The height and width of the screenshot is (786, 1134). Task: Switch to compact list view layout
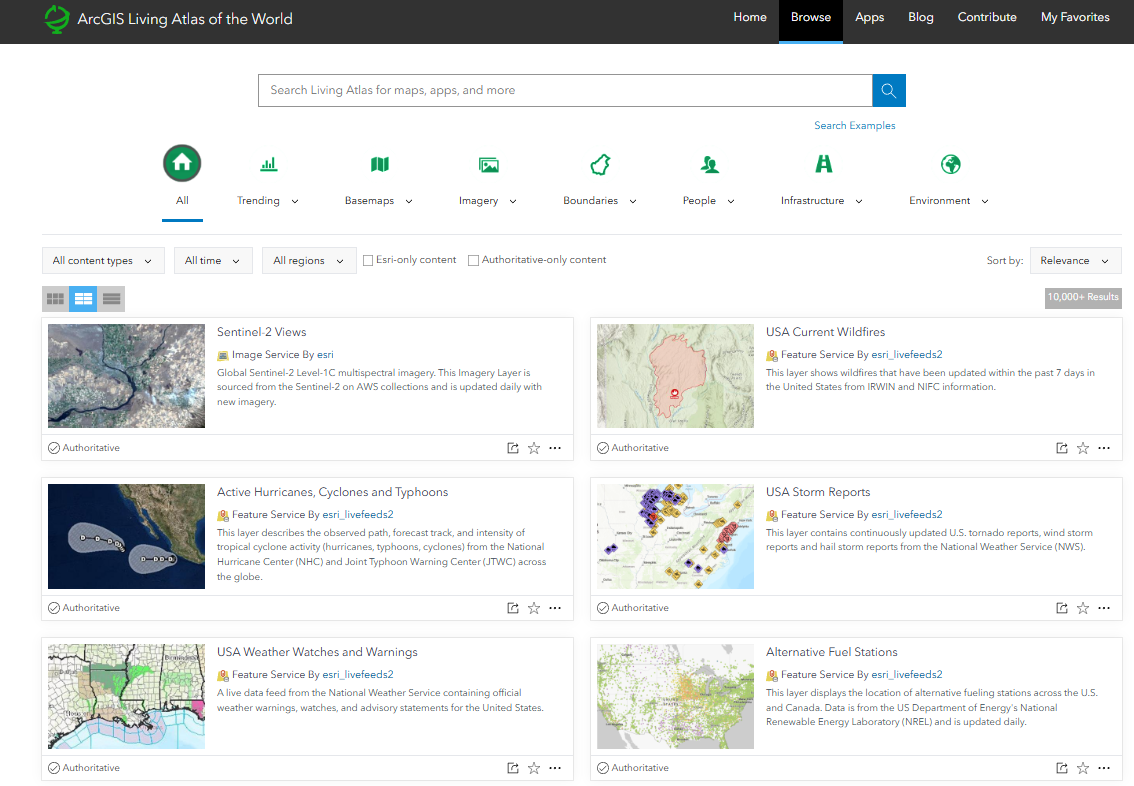[x=111, y=298]
